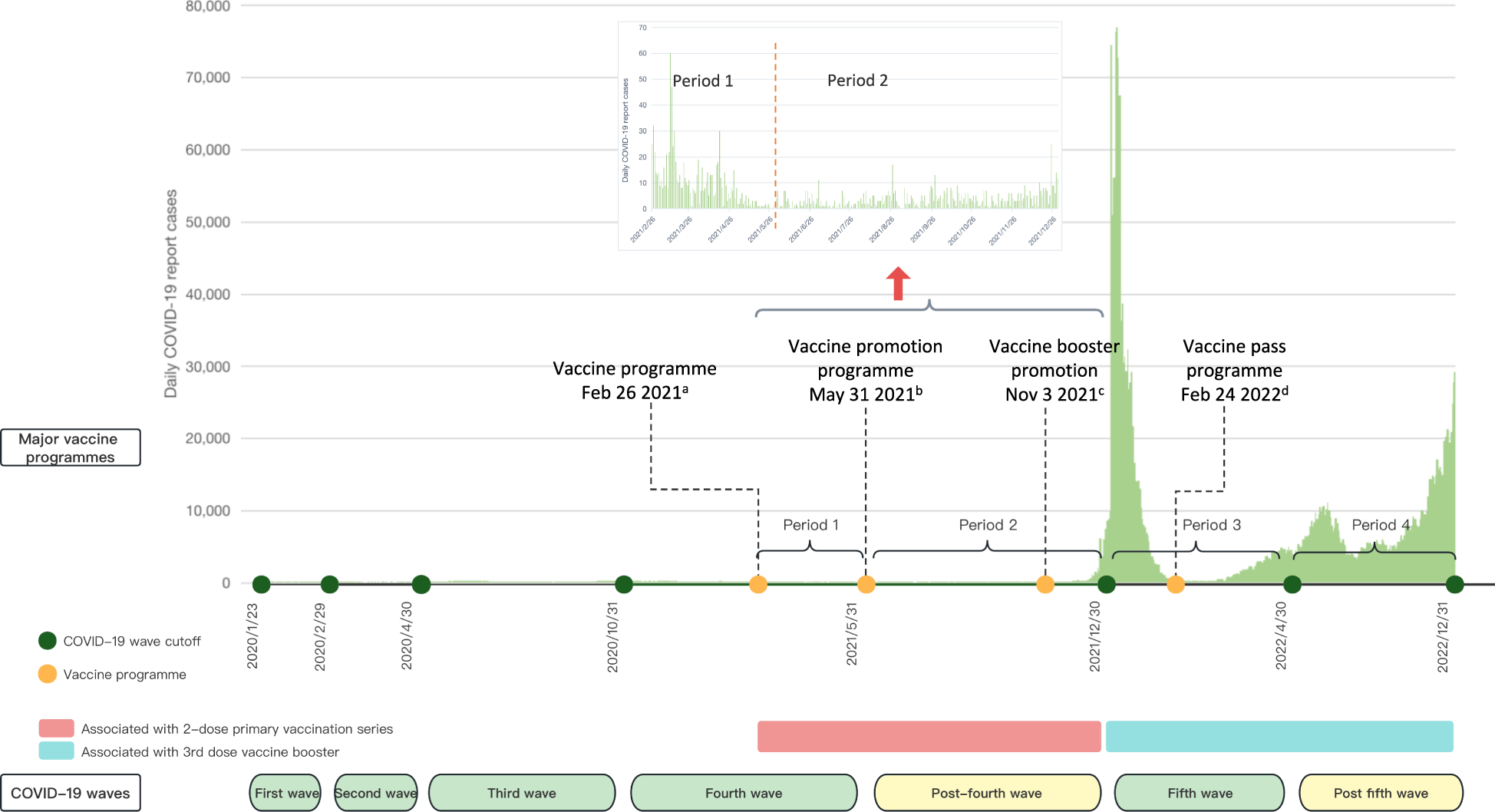Click the orange marker for Vaccine pass programme
The height and width of the screenshot is (812, 1495).
(x=1175, y=584)
